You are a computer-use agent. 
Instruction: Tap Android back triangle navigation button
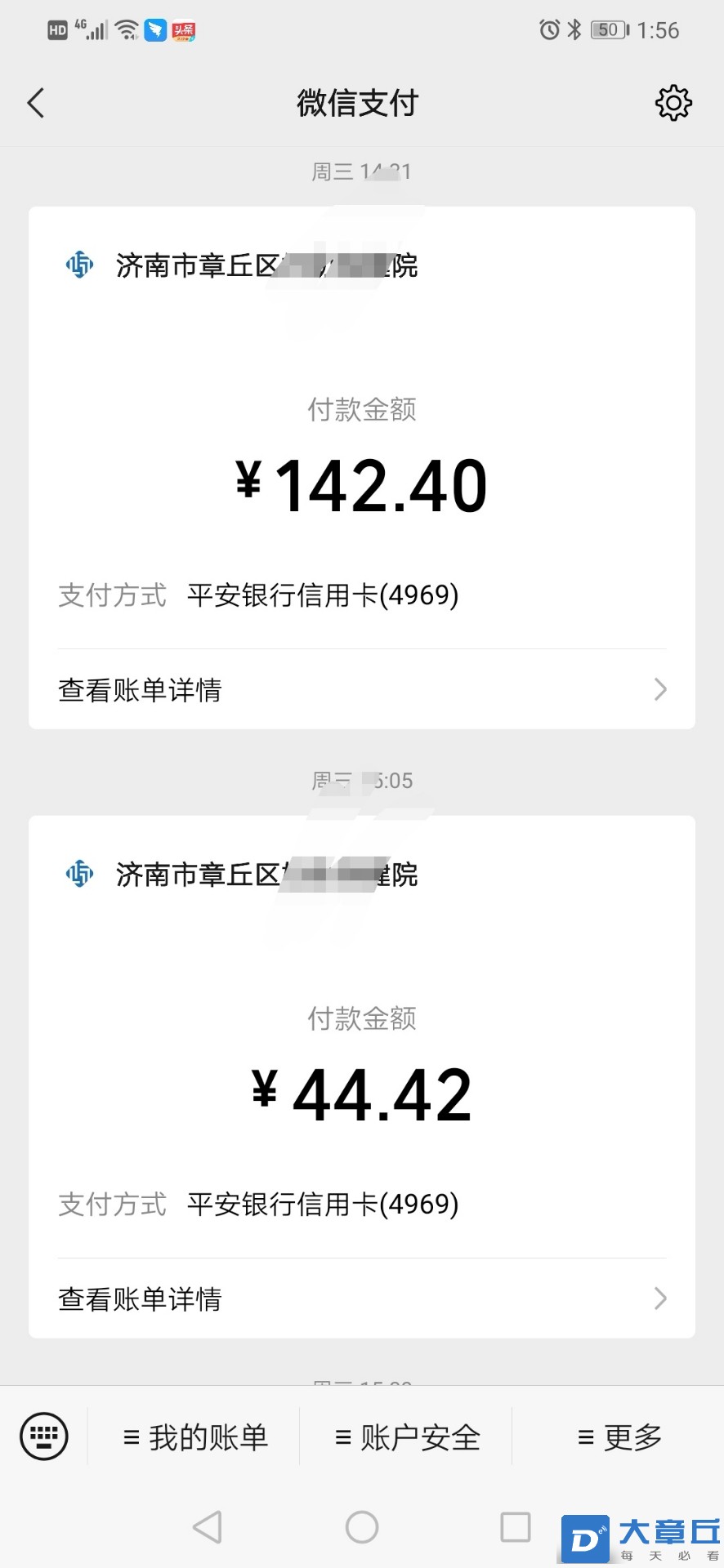pos(208,1526)
